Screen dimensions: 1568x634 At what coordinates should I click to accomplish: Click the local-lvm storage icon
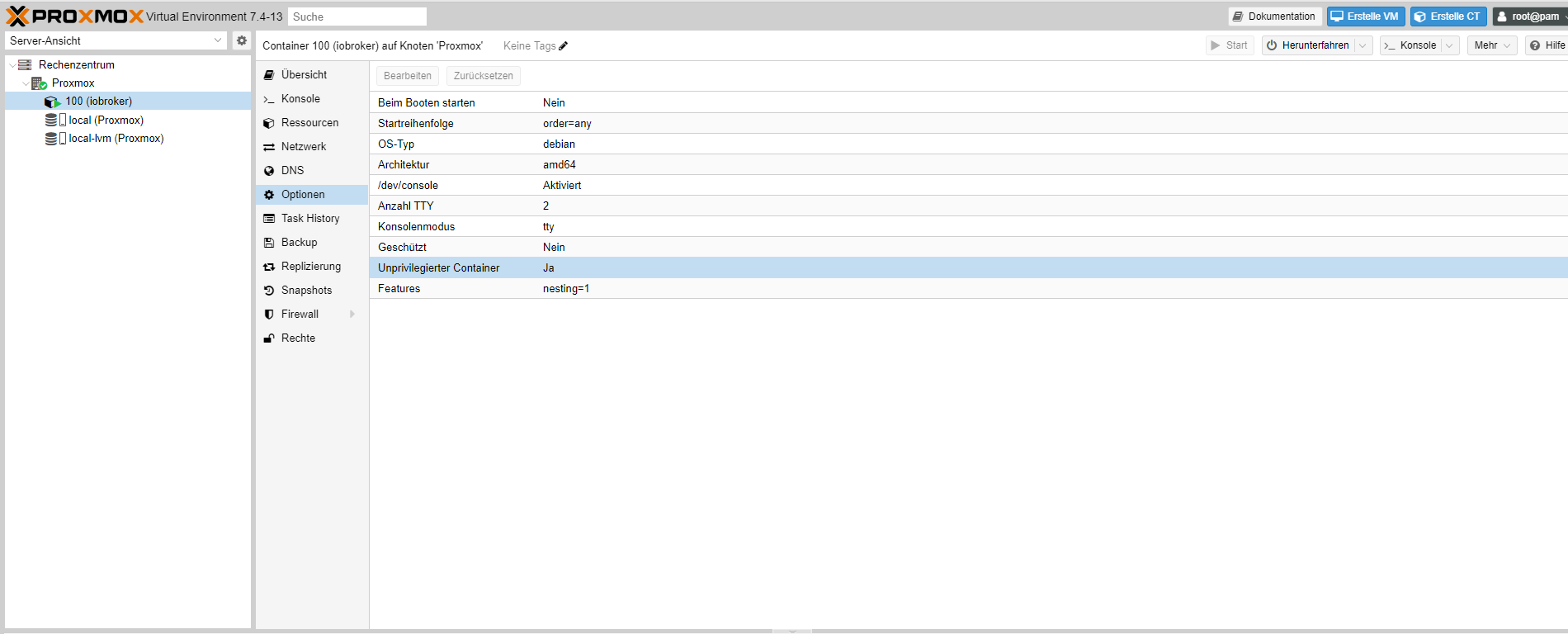pyautogui.click(x=55, y=138)
